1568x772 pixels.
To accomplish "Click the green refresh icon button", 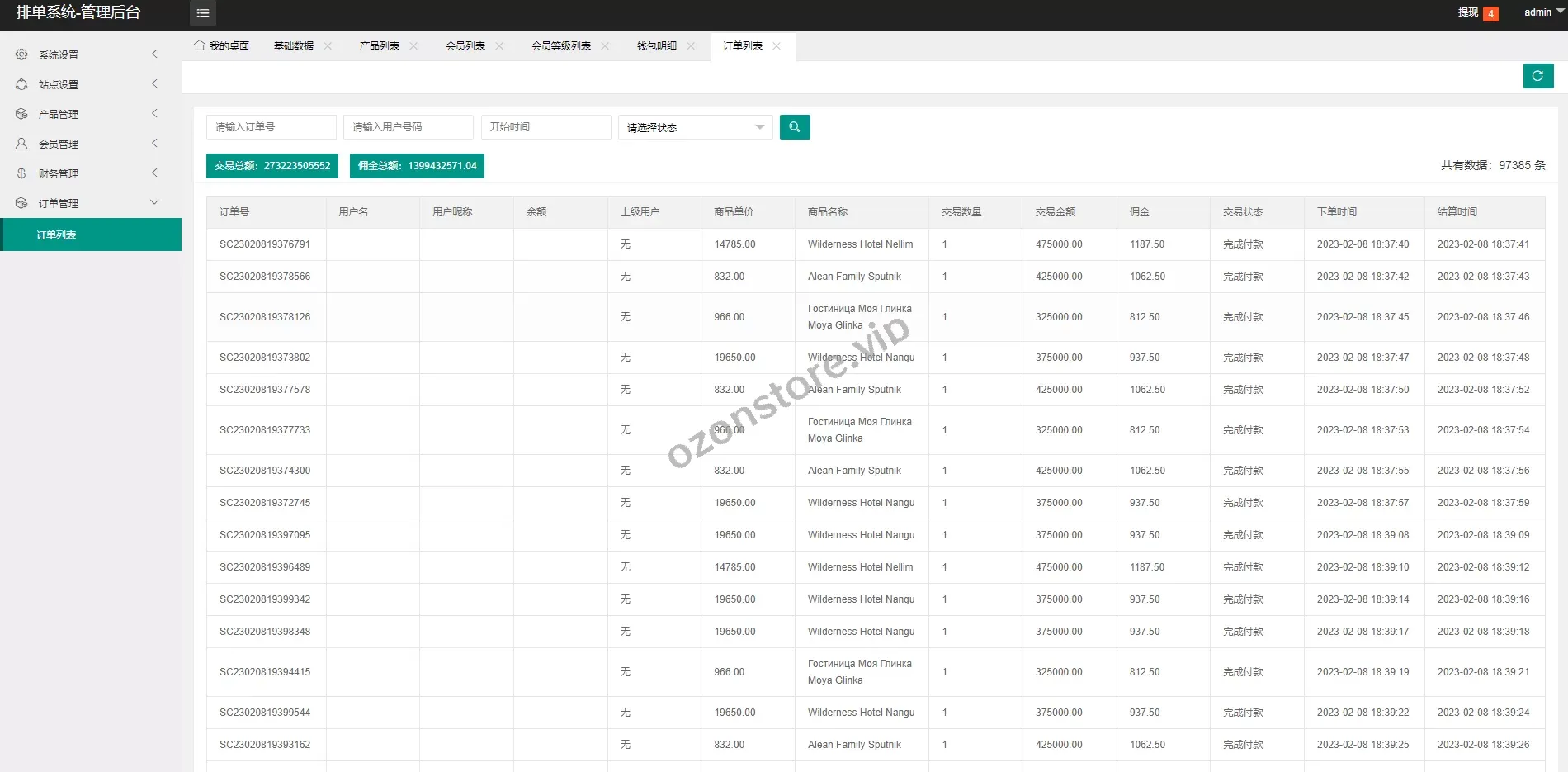I will click(x=1537, y=76).
